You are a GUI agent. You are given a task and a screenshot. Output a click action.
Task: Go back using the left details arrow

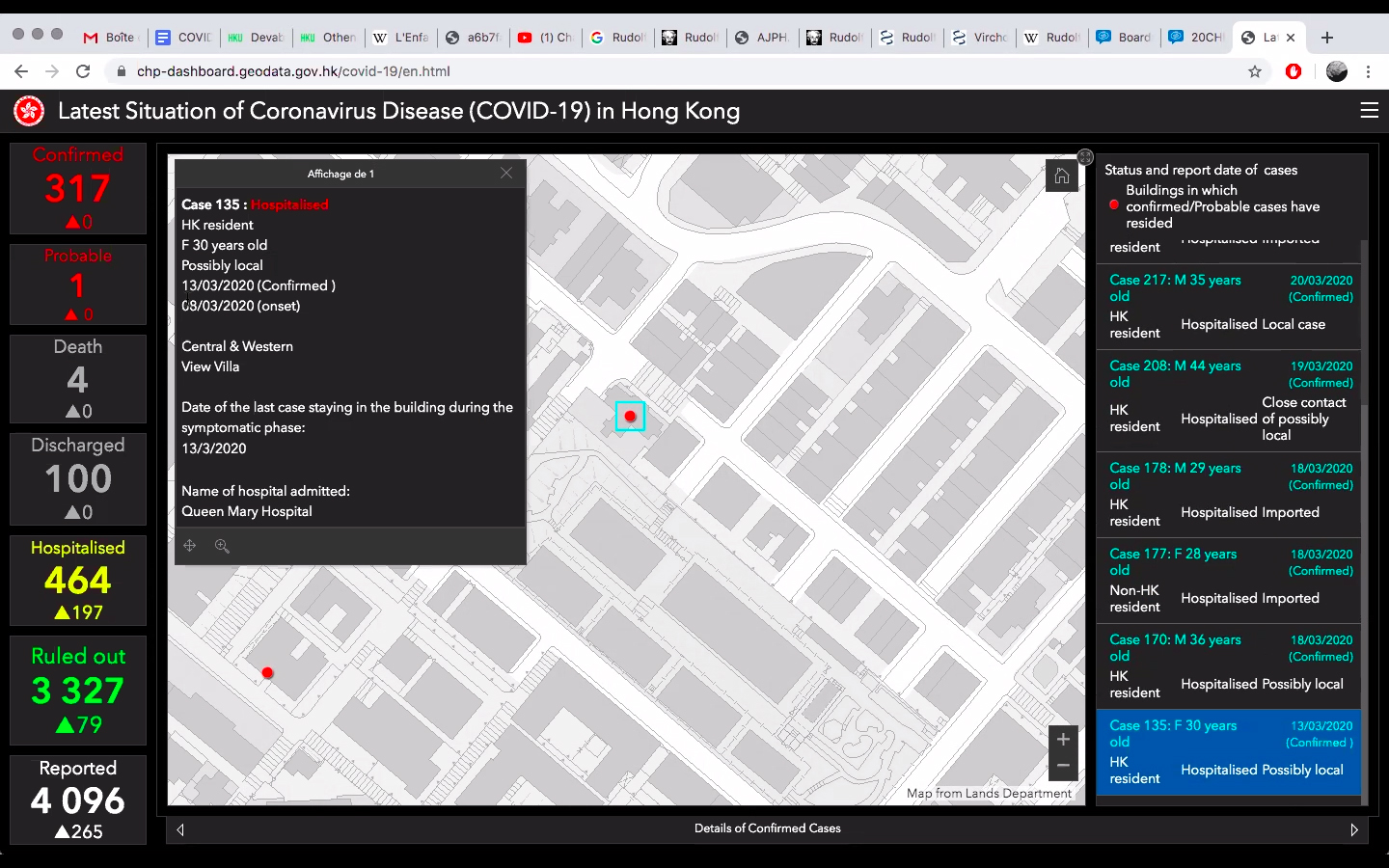(x=179, y=828)
